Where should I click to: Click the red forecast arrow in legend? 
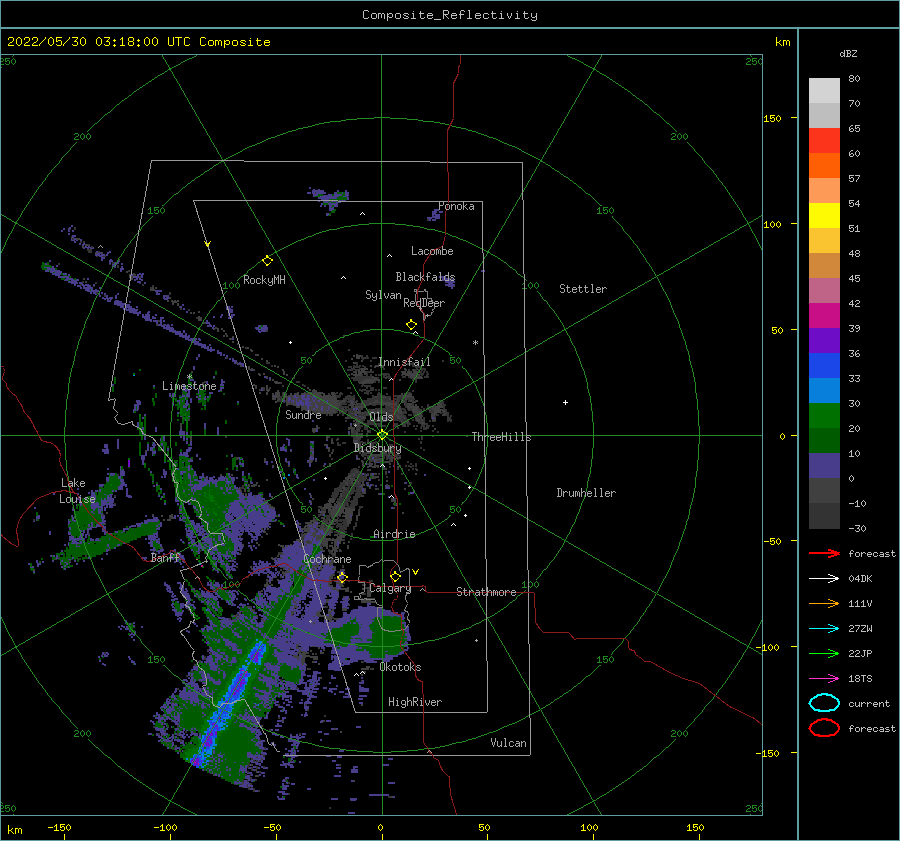(x=824, y=553)
